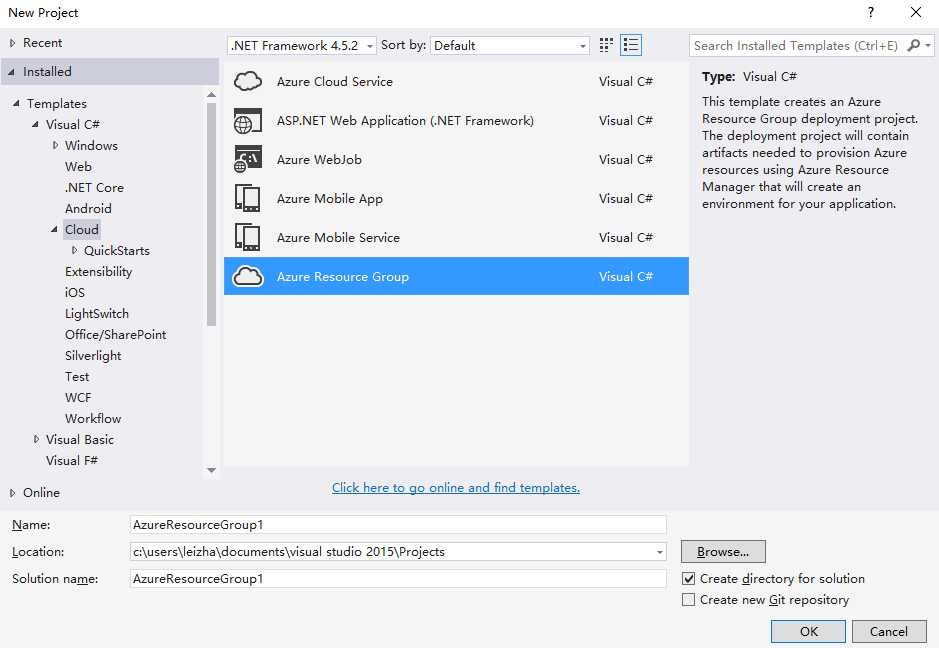Click the Azure WebJob console icon
The height and width of the screenshot is (648, 939).
coord(248,159)
